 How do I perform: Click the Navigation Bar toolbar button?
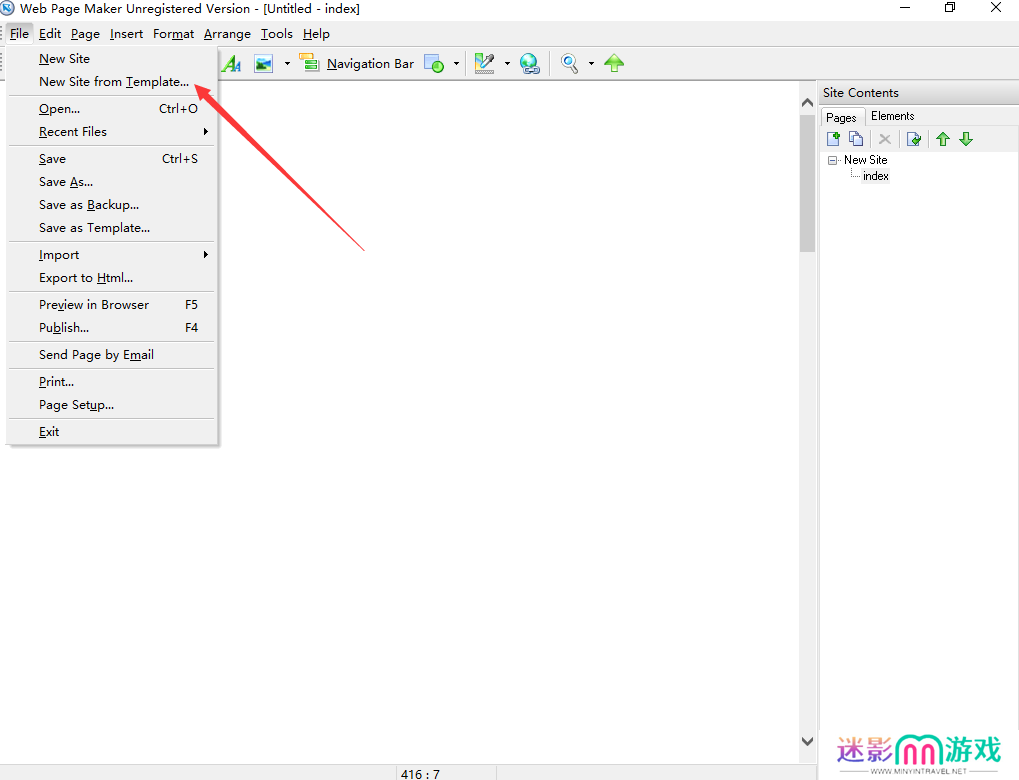[356, 64]
